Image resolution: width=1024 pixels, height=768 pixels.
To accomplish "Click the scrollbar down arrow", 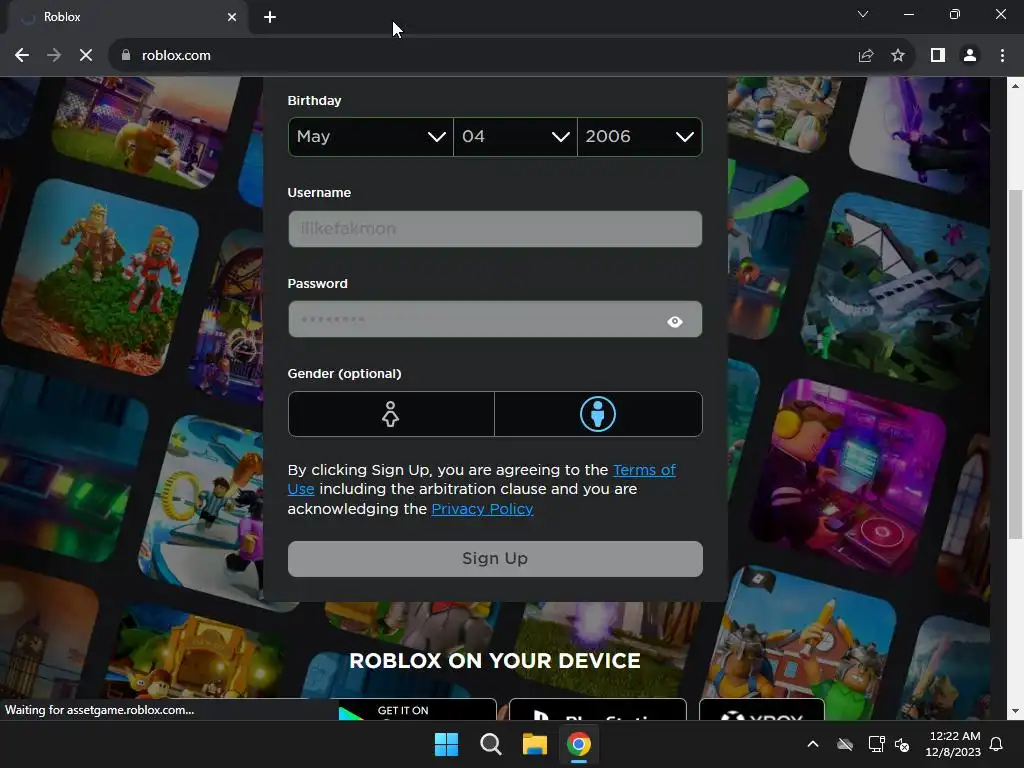I will tap(1015, 711).
